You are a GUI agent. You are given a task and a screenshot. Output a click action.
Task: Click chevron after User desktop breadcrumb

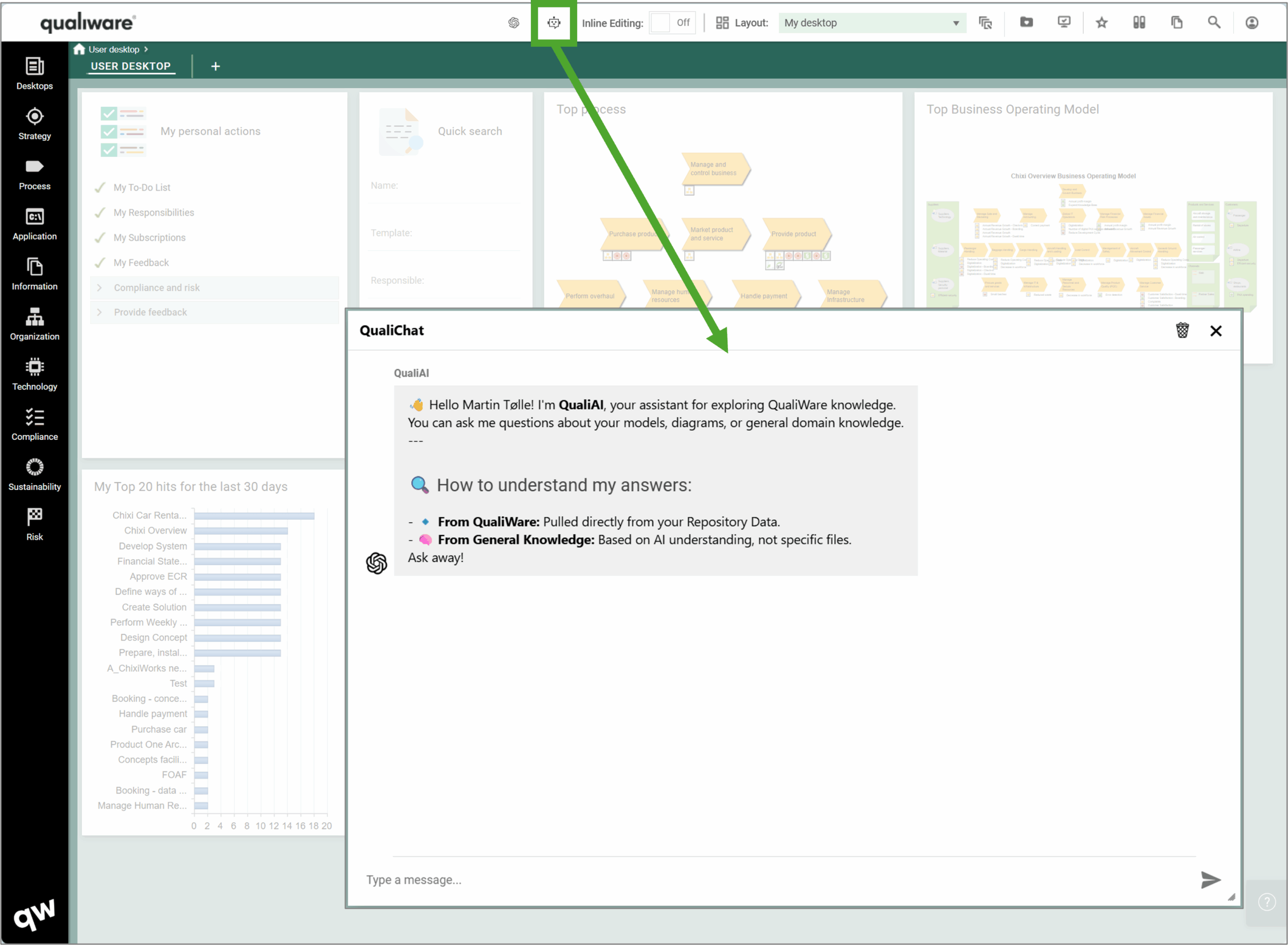click(146, 49)
